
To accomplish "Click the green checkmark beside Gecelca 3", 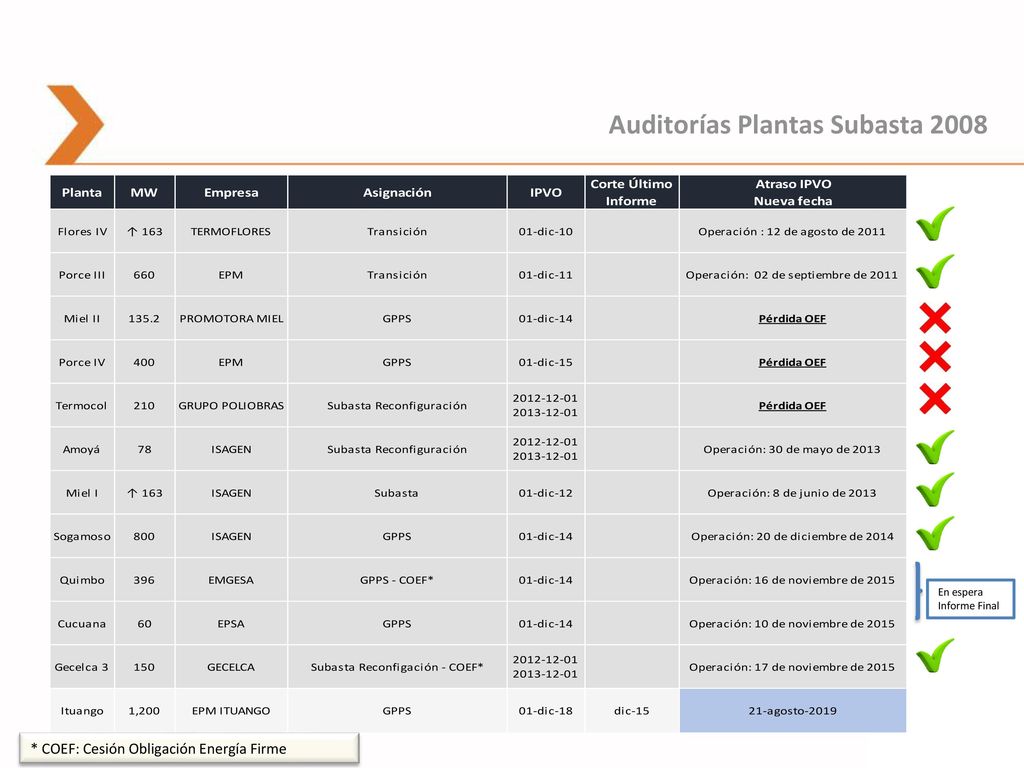I will pos(935,656).
